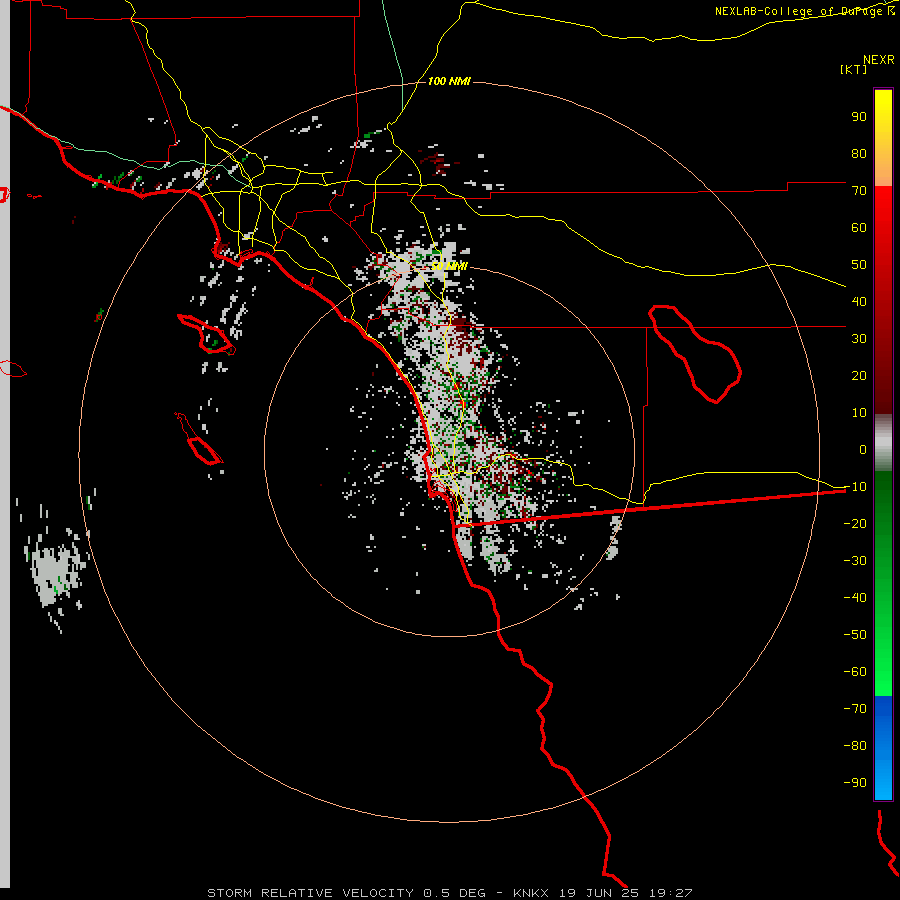Click the -10 value on the velocity scale

point(855,487)
